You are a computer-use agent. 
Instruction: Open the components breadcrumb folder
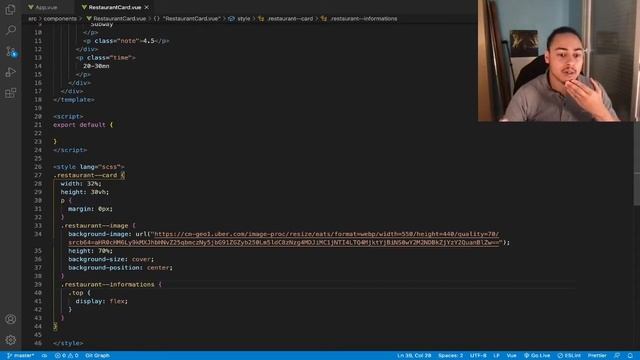tap(60, 19)
